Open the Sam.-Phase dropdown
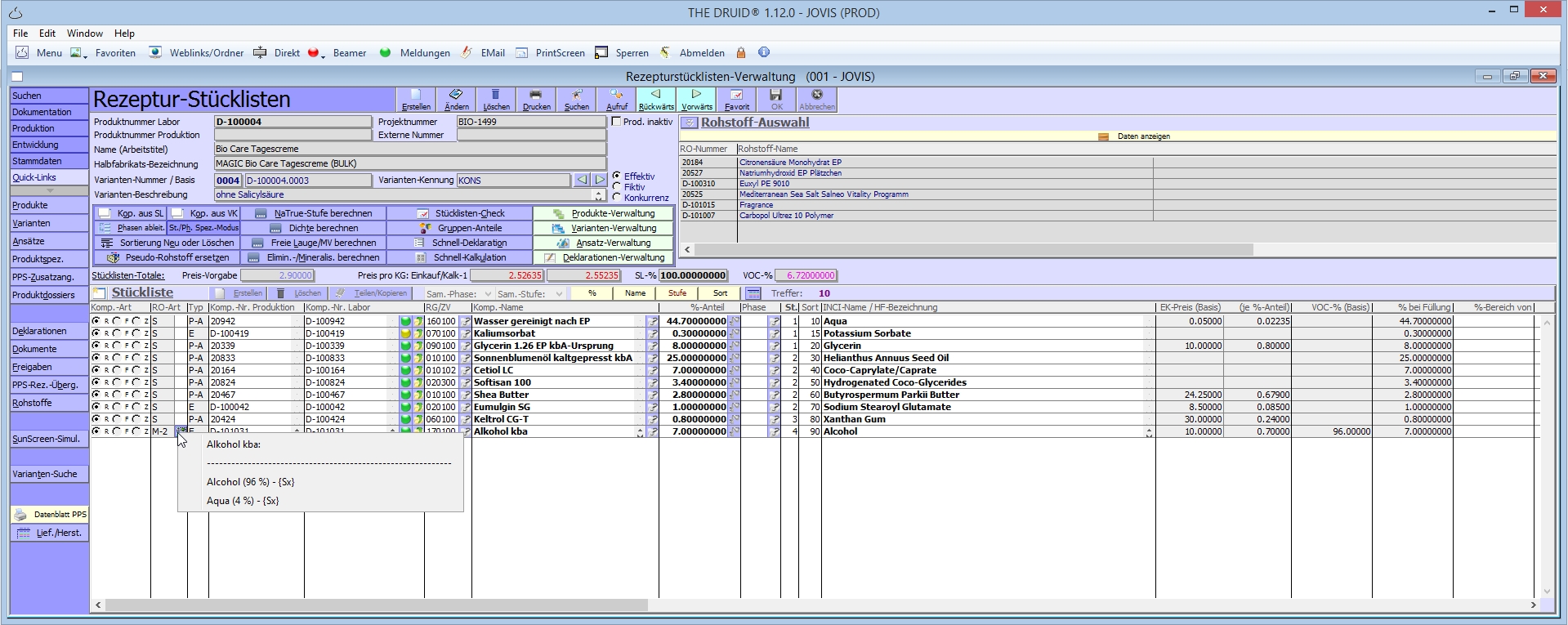The image size is (1568, 625). [488, 294]
